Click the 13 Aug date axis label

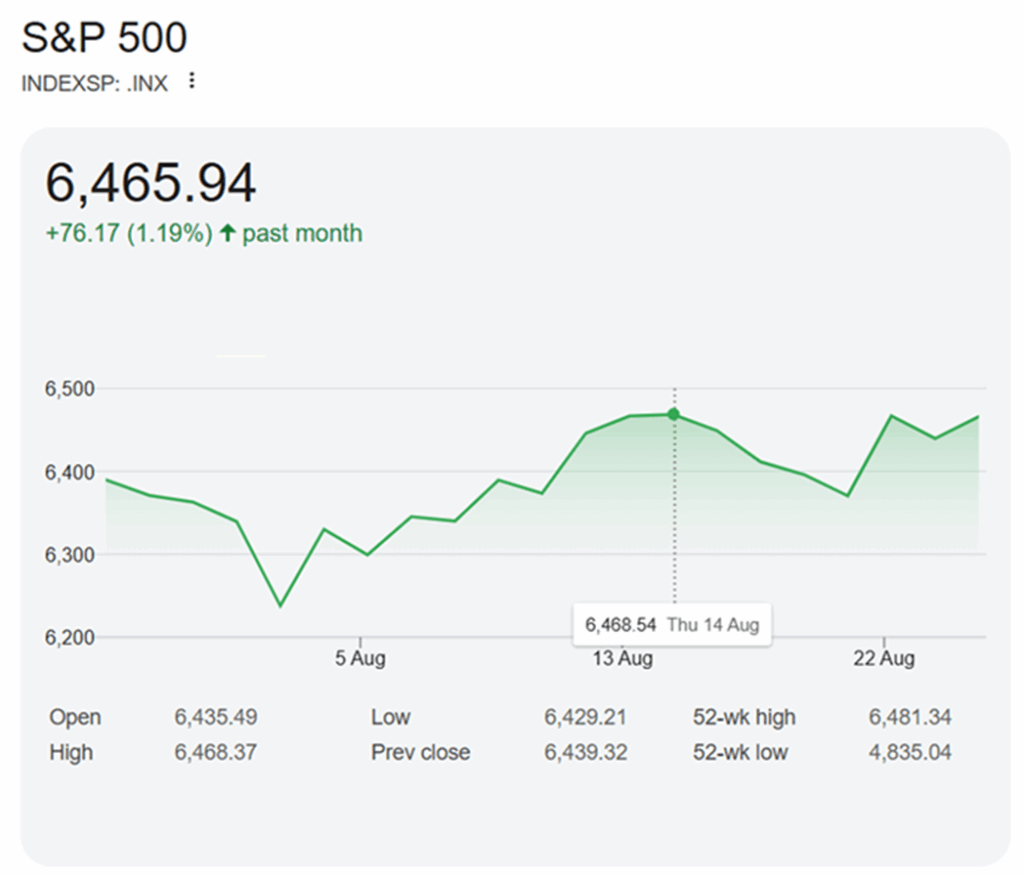click(x=622, y=658)
